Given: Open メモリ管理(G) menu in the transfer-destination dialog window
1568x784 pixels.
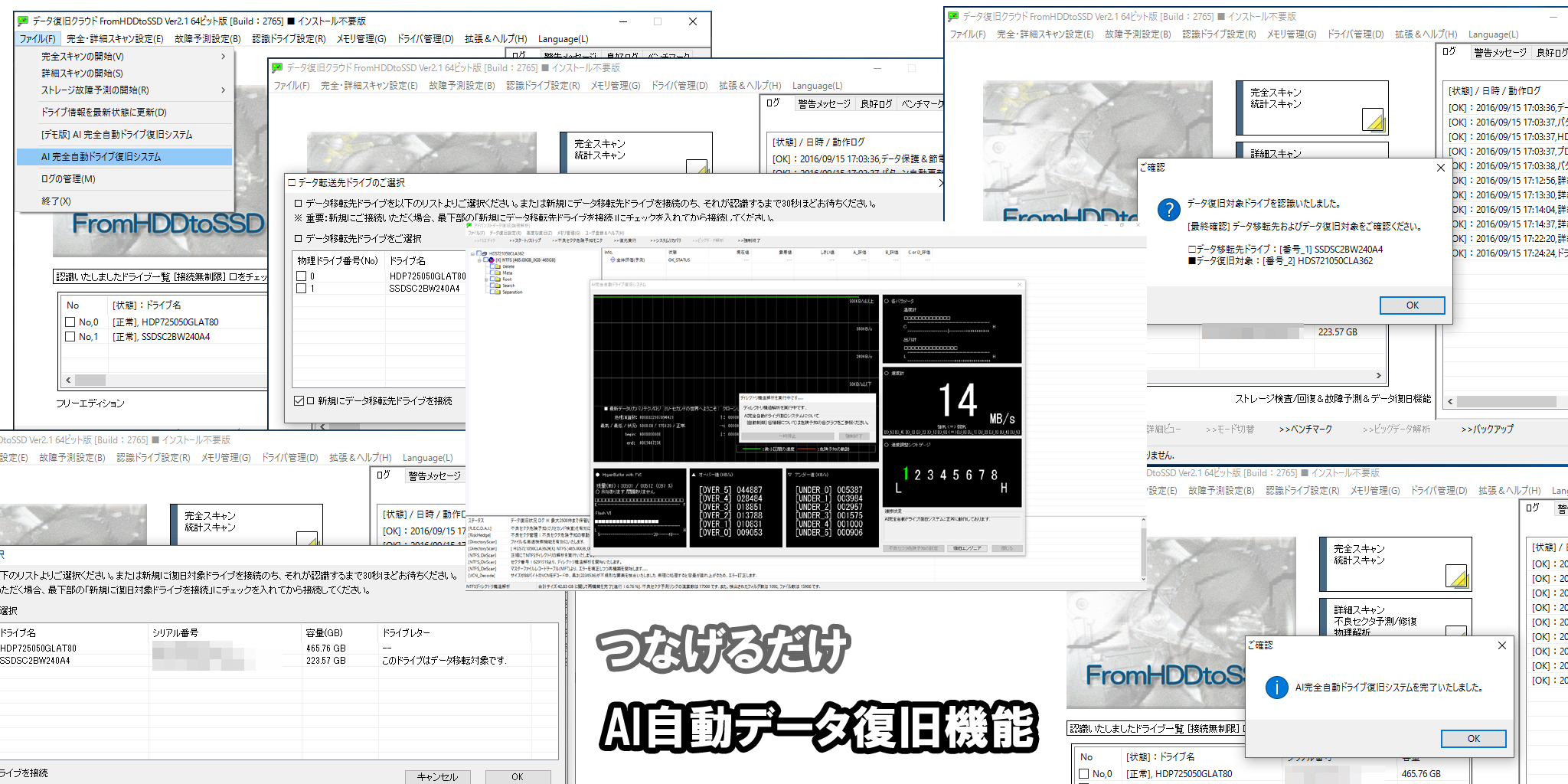Looking at the screenshot, I should [x=616, y=86].
